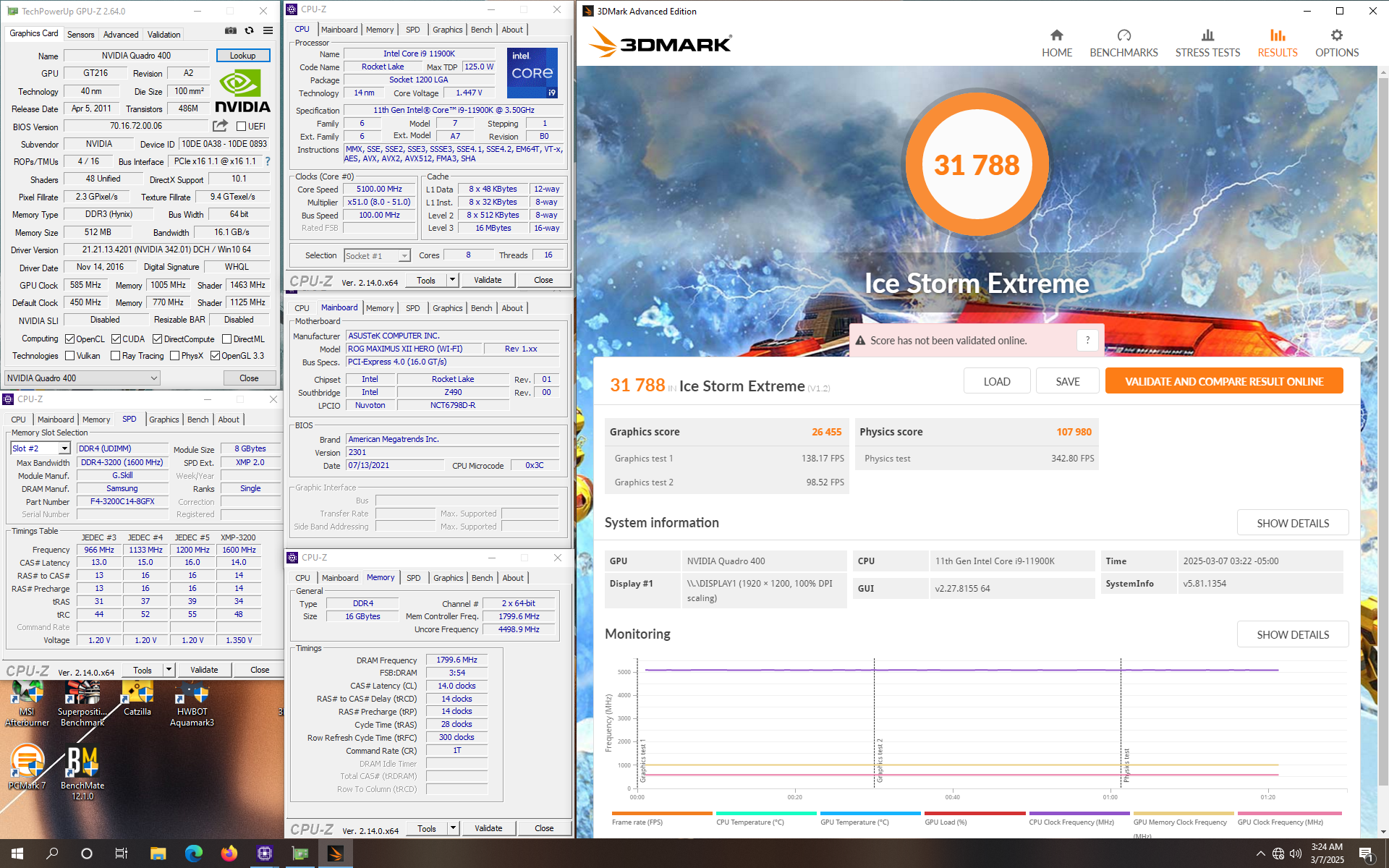Open Windows Start menu
The image size is (1389, 868).
(17, 854)
